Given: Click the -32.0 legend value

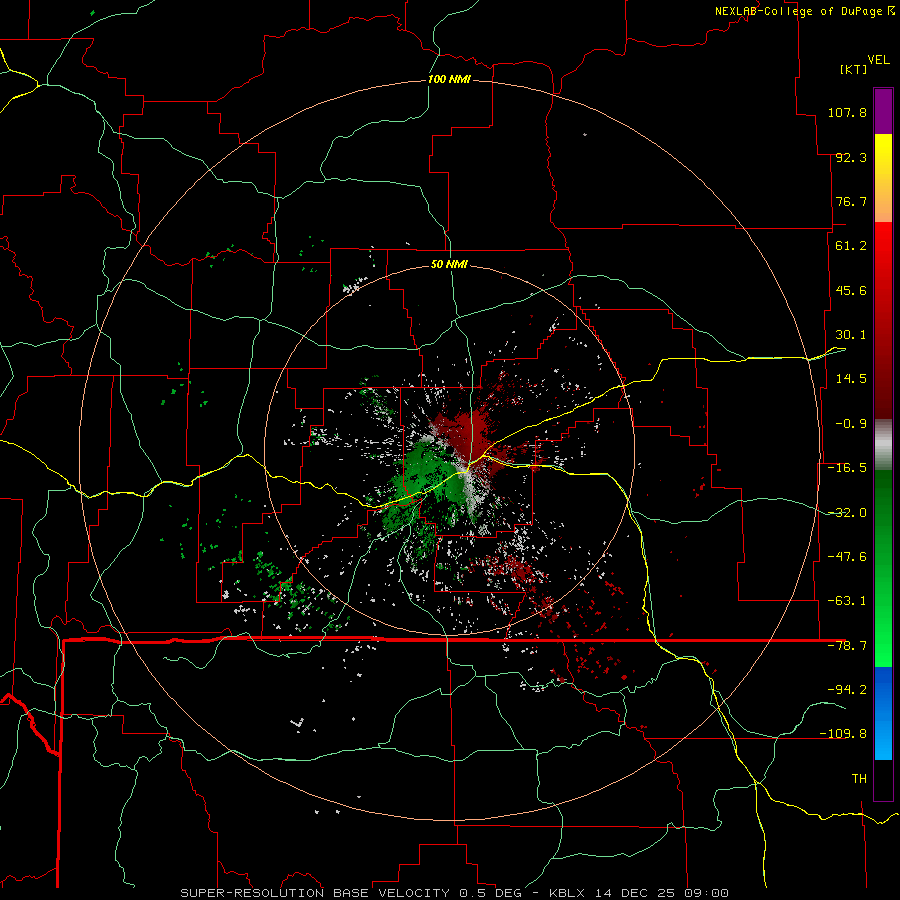Looking at the screenshot, I should click(847, 513).
